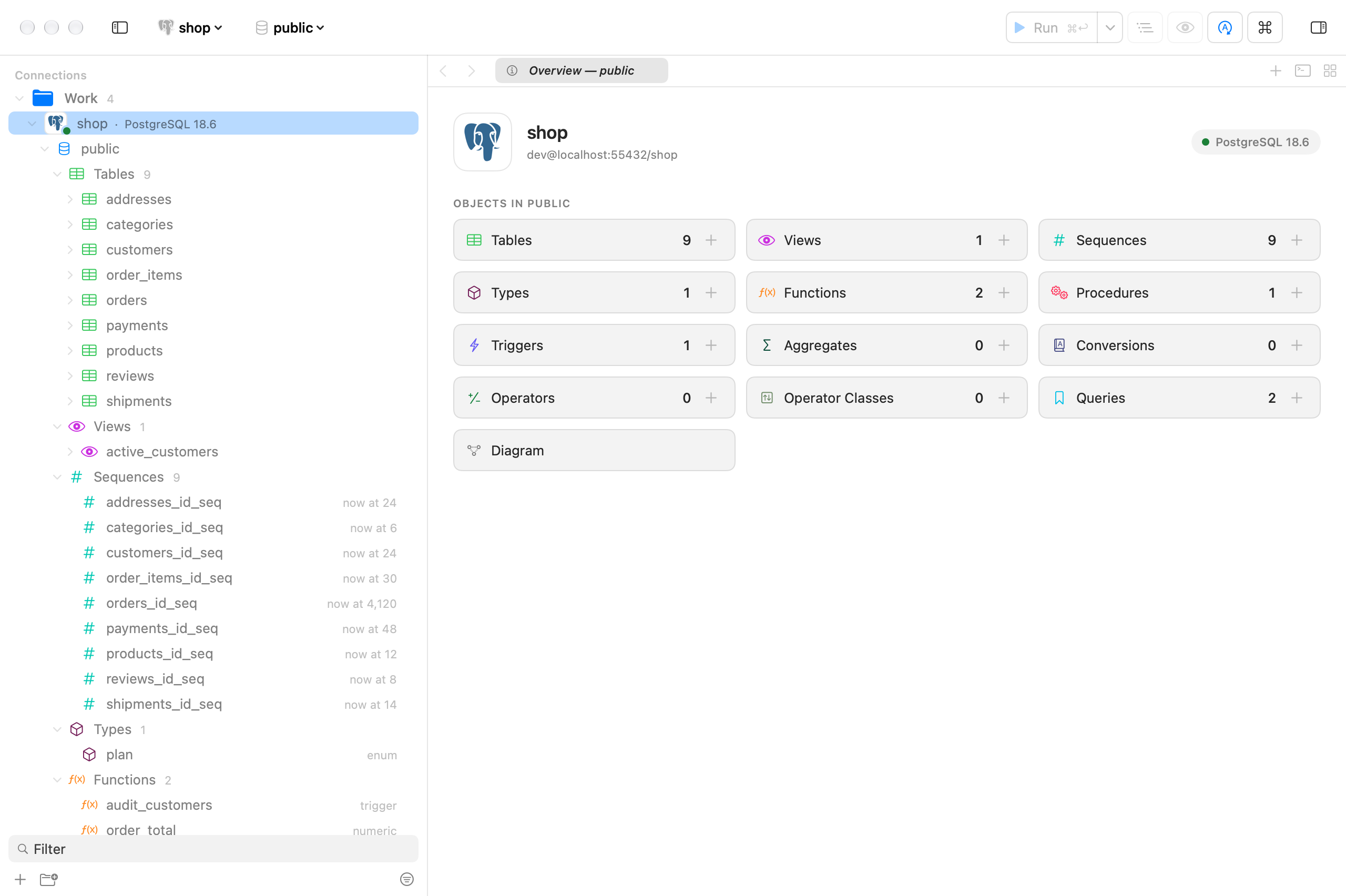
Task: Open the Diagram card
Action: pos(594,450)
